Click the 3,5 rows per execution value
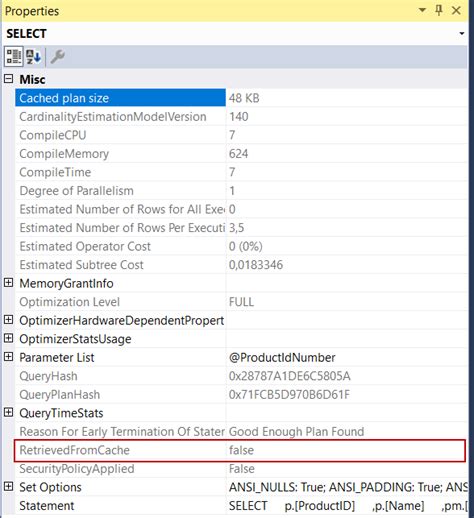 coord(236,228)
